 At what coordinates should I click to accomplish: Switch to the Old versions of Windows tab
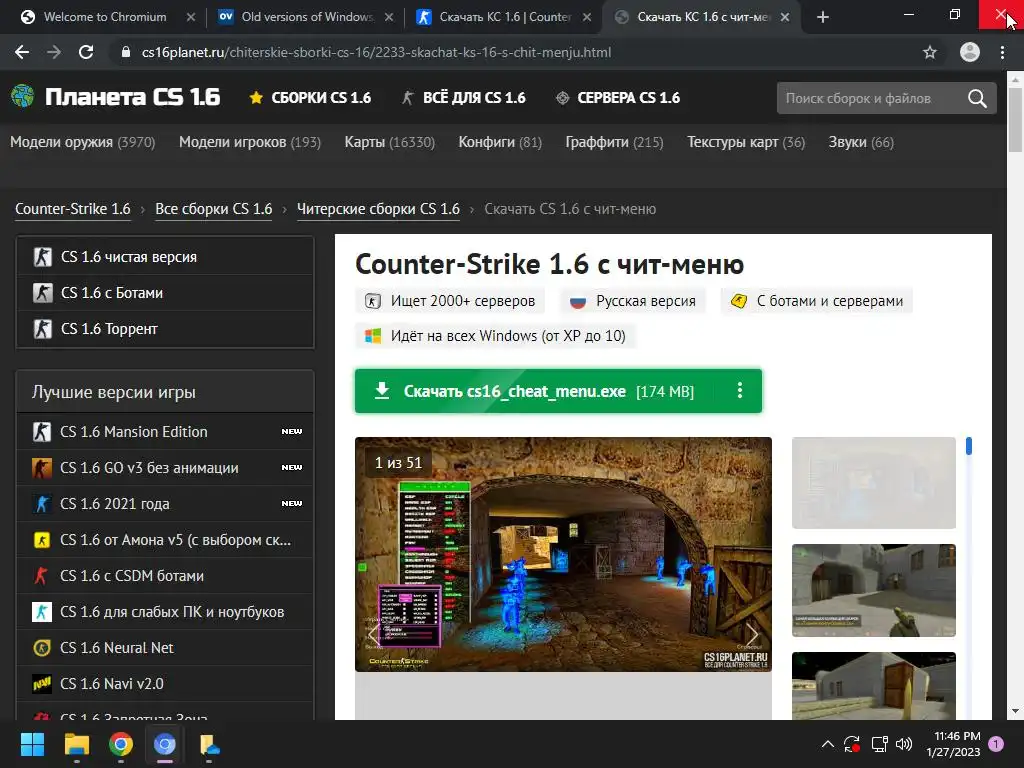coord(307,17)
